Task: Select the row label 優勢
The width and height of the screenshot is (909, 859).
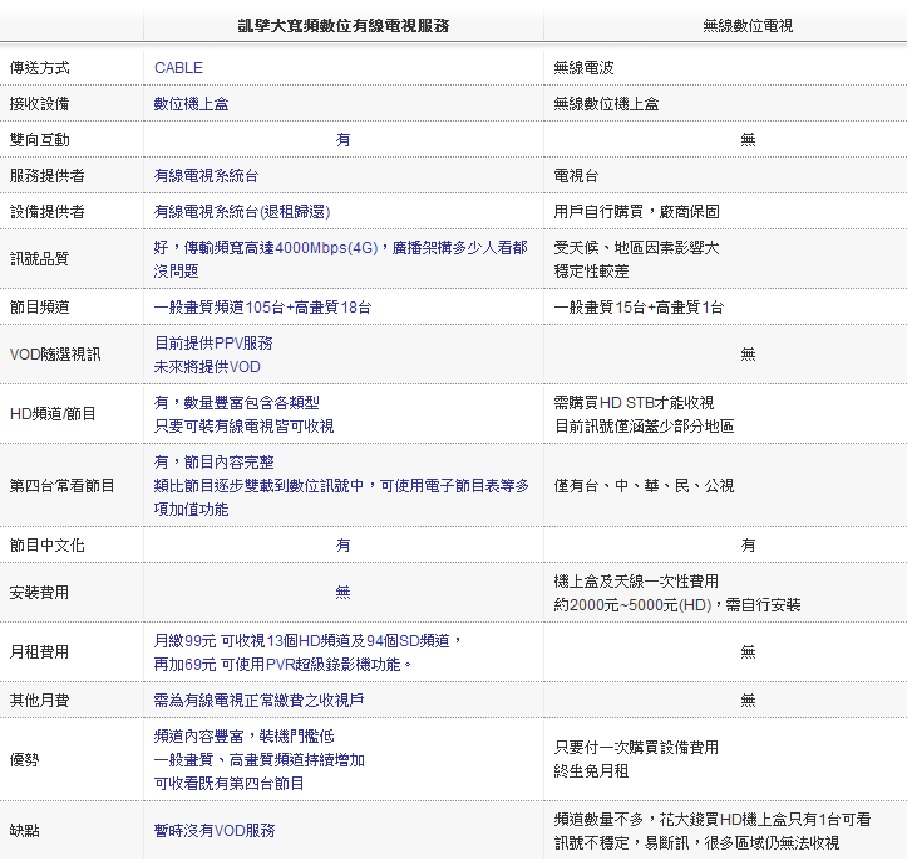Action: click(x=24, y=760)
